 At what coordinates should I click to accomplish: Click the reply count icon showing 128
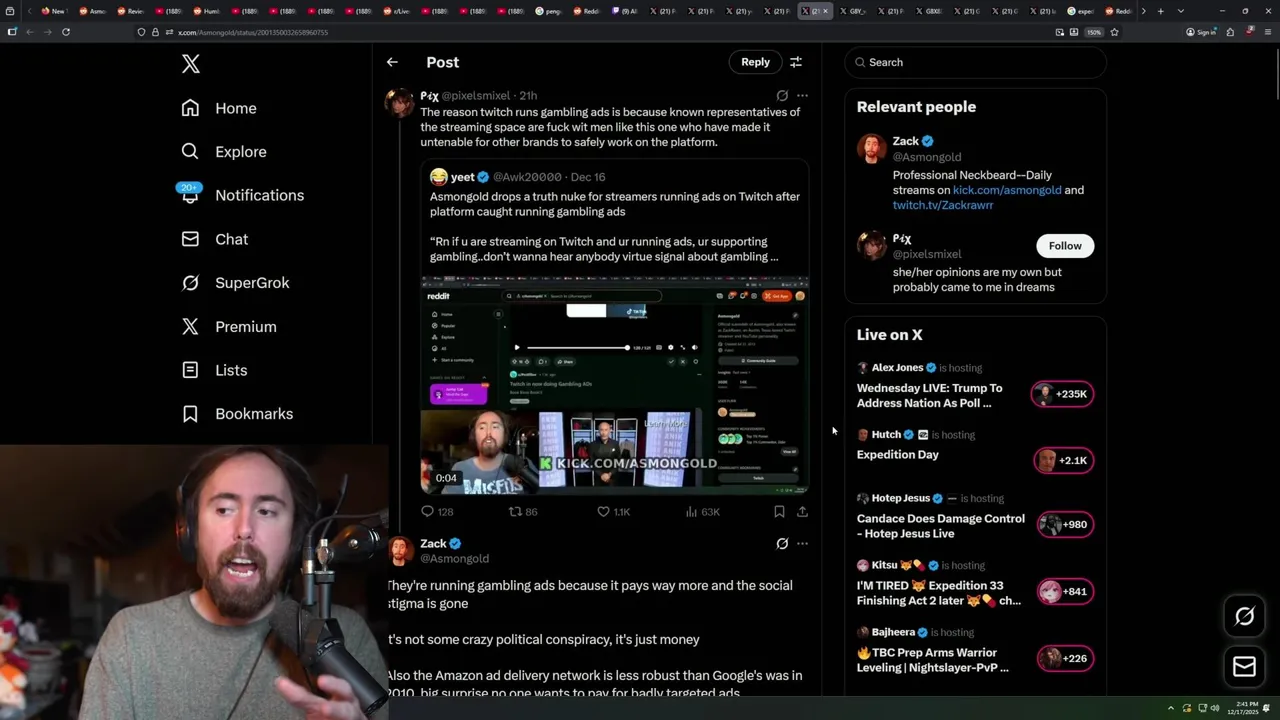428,511
